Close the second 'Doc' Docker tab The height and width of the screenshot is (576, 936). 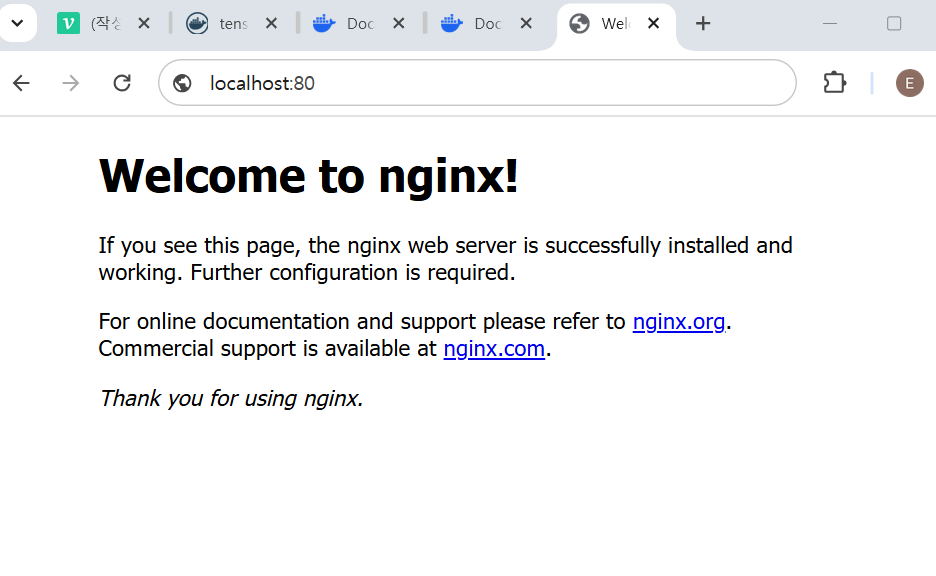tap(526, 23)
